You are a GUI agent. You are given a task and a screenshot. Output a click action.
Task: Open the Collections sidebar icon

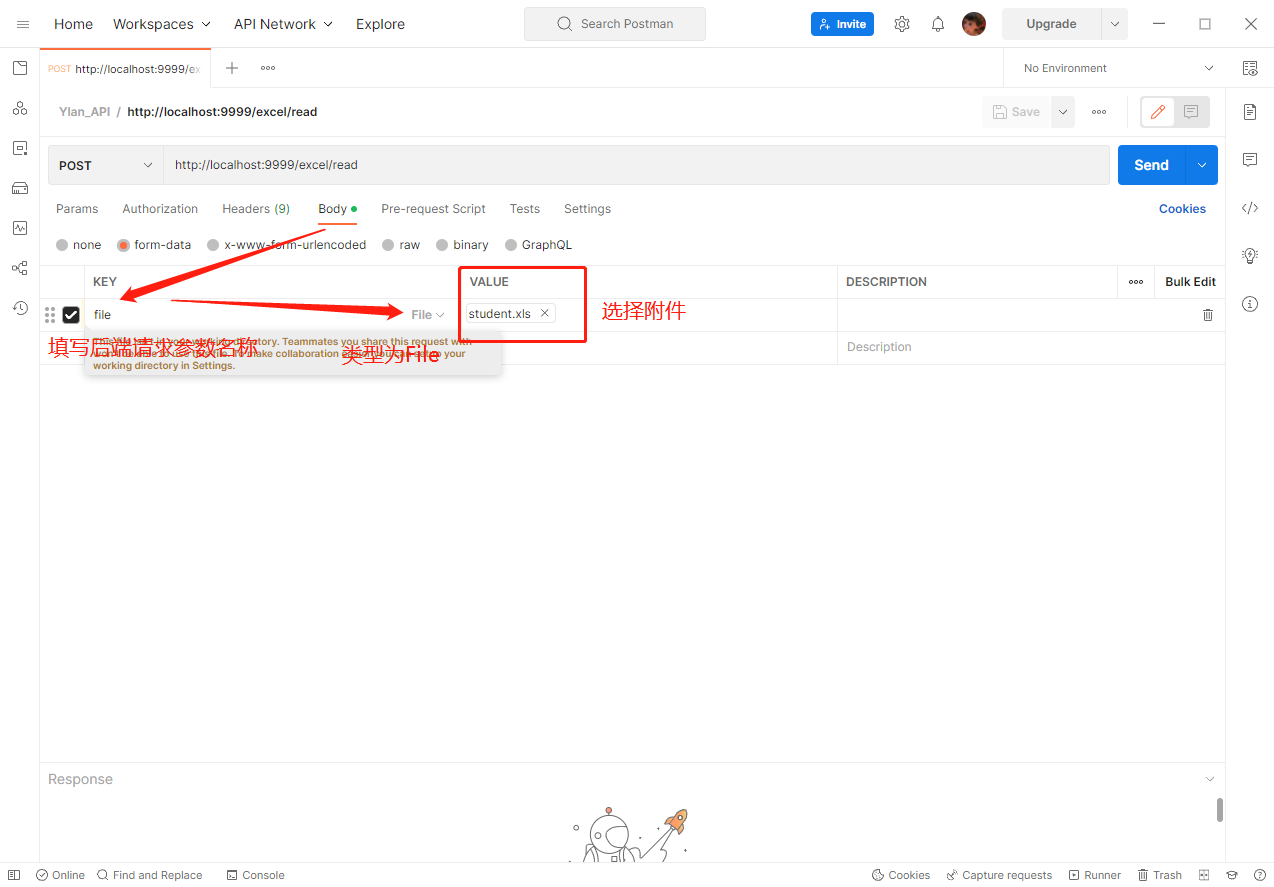[20, 68]
